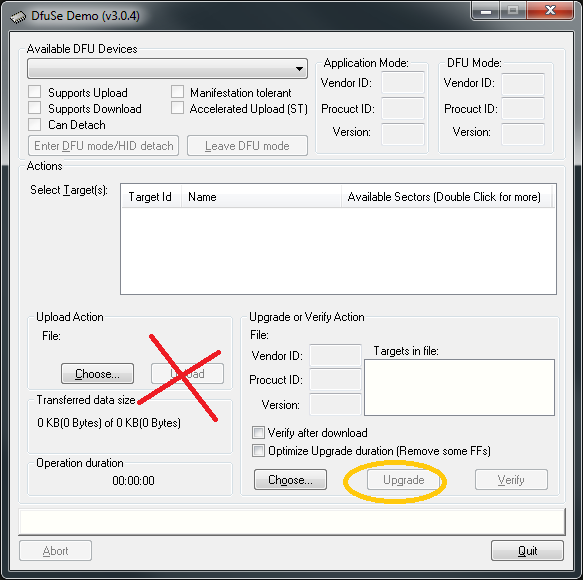Quit the DfuSe Demo application
583x580 pixels.
pos(527,551)
